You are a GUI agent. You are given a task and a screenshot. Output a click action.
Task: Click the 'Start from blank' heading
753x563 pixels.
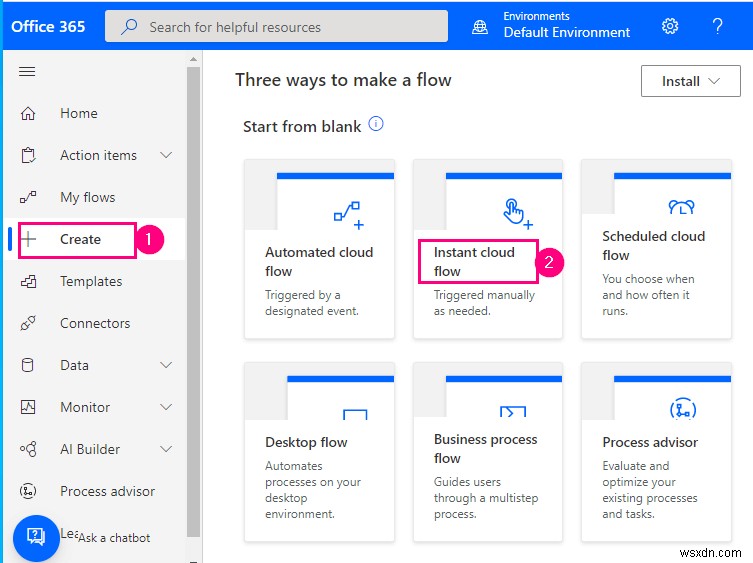302,127
